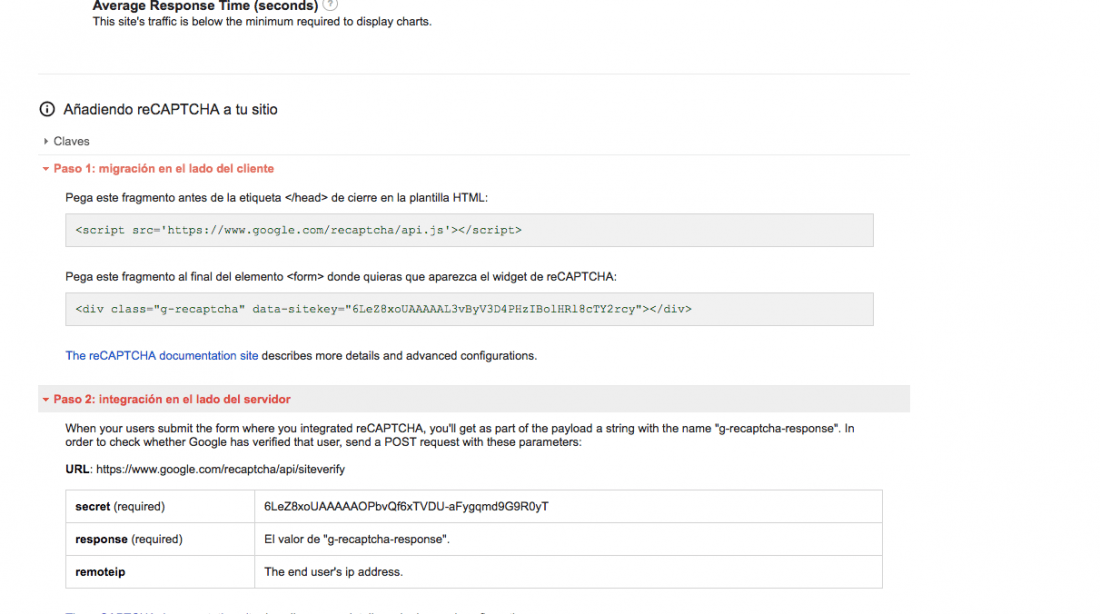Click the help icon beside Average Response Time
This screenshot has height=614, width=1100.
point(330,4)
